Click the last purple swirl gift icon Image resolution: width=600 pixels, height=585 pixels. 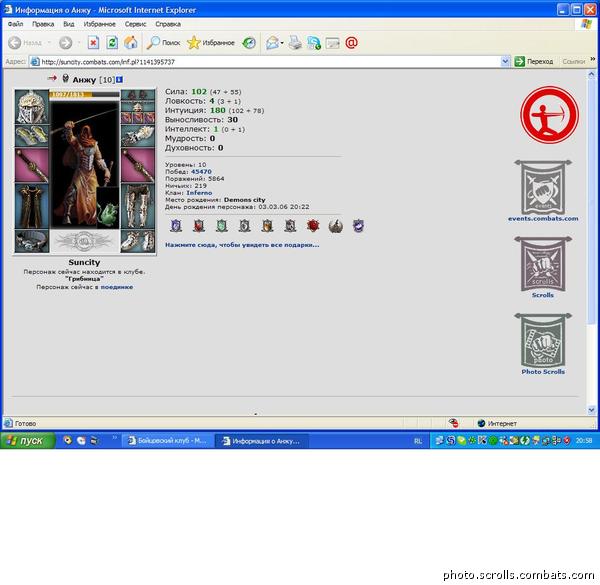coord(358,226)
